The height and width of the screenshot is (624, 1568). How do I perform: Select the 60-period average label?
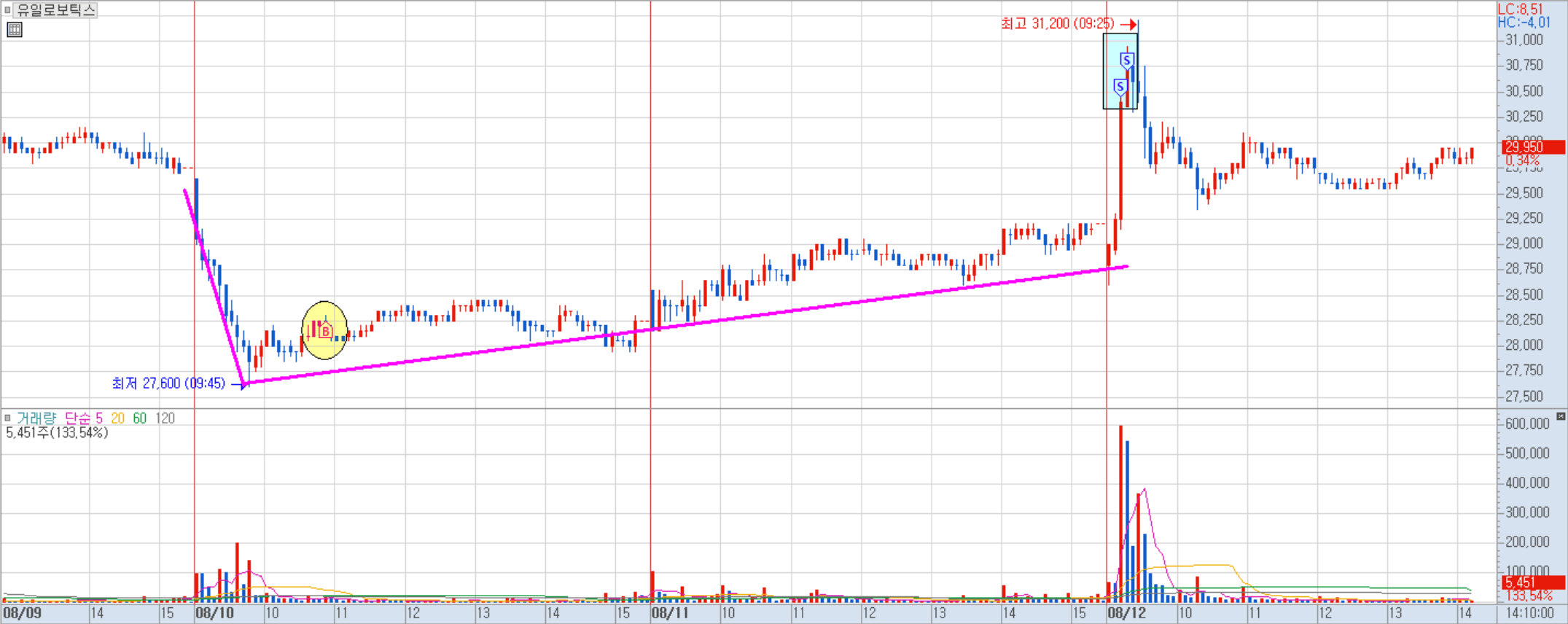pos(139,418)
